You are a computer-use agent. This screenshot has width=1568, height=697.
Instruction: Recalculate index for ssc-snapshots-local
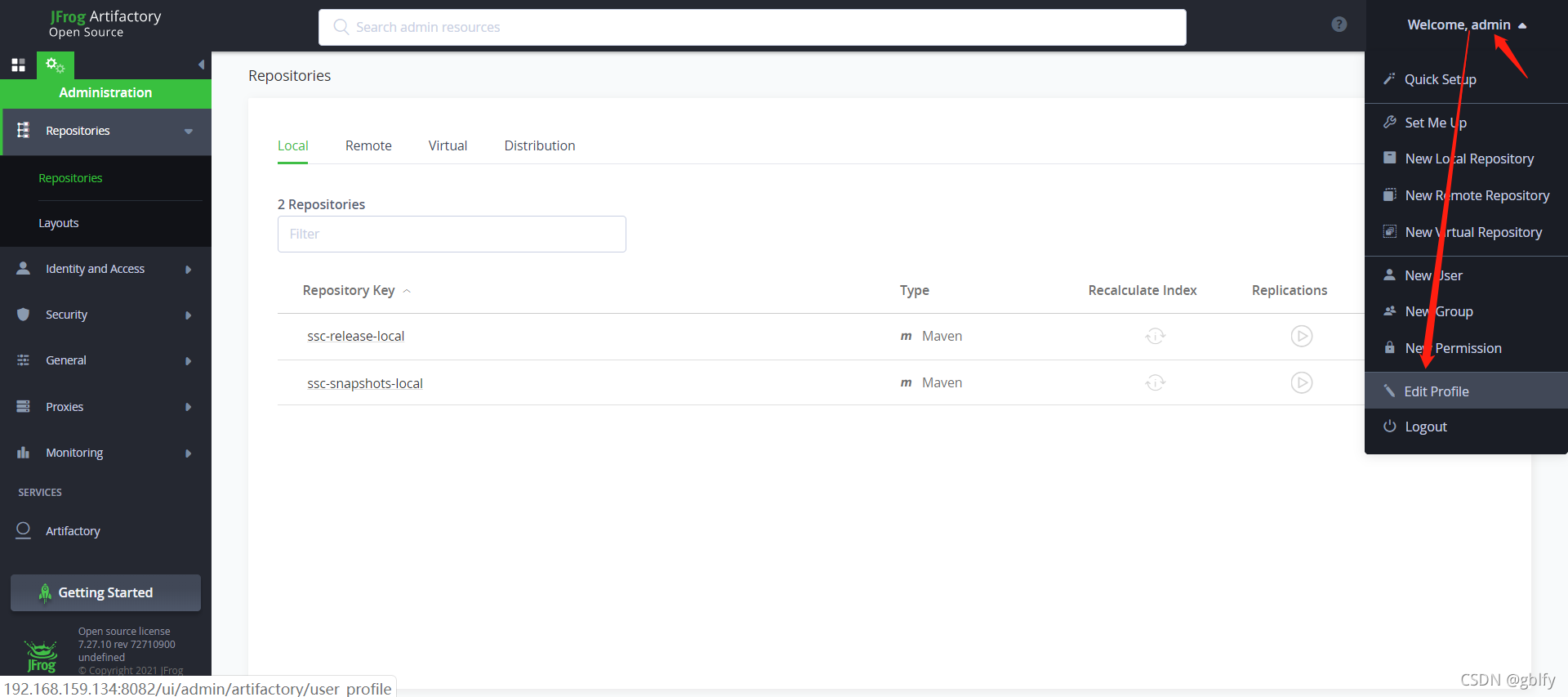1155,382
